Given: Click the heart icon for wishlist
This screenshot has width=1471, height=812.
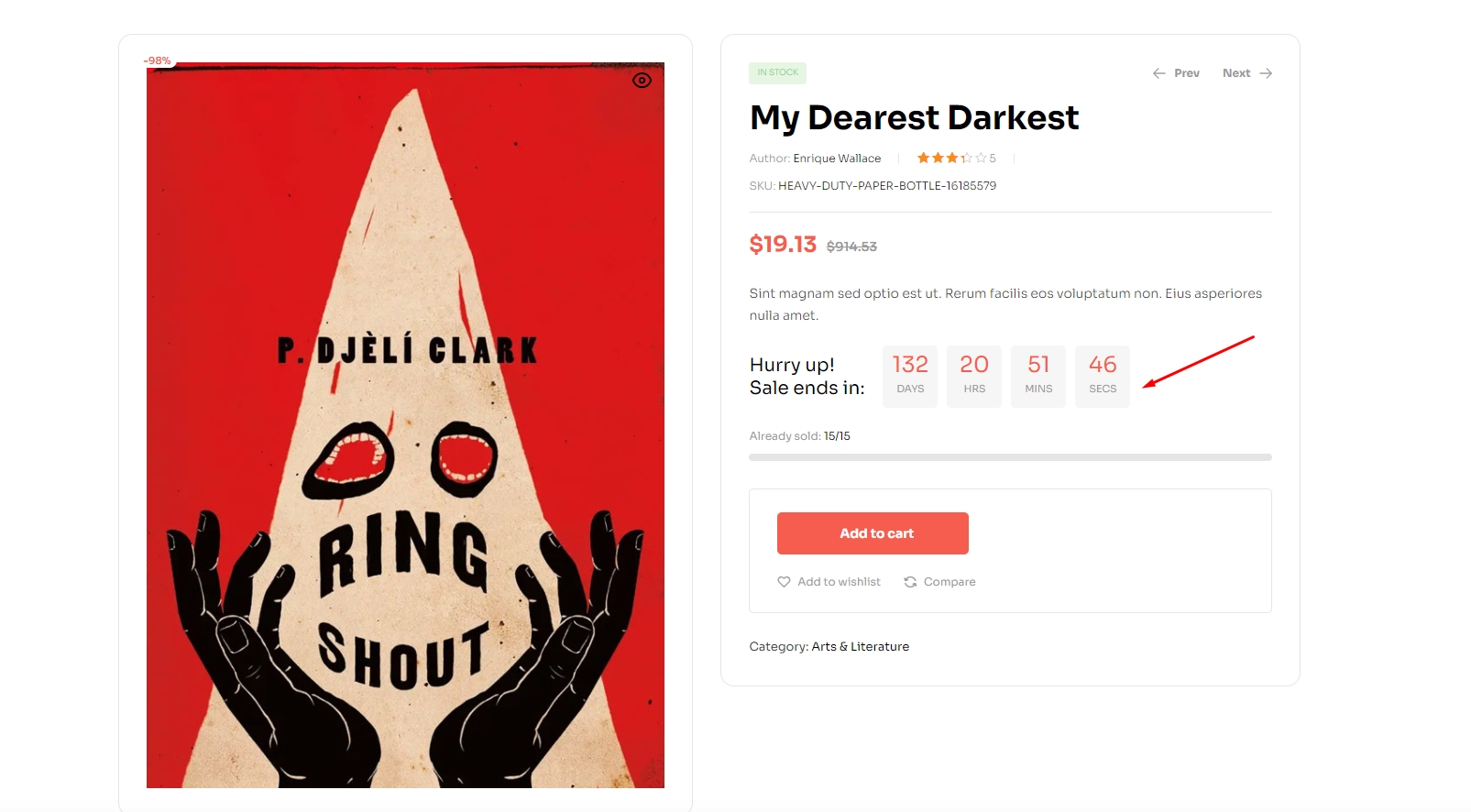Looking at the screenshot, I should [x=784, y=582].
